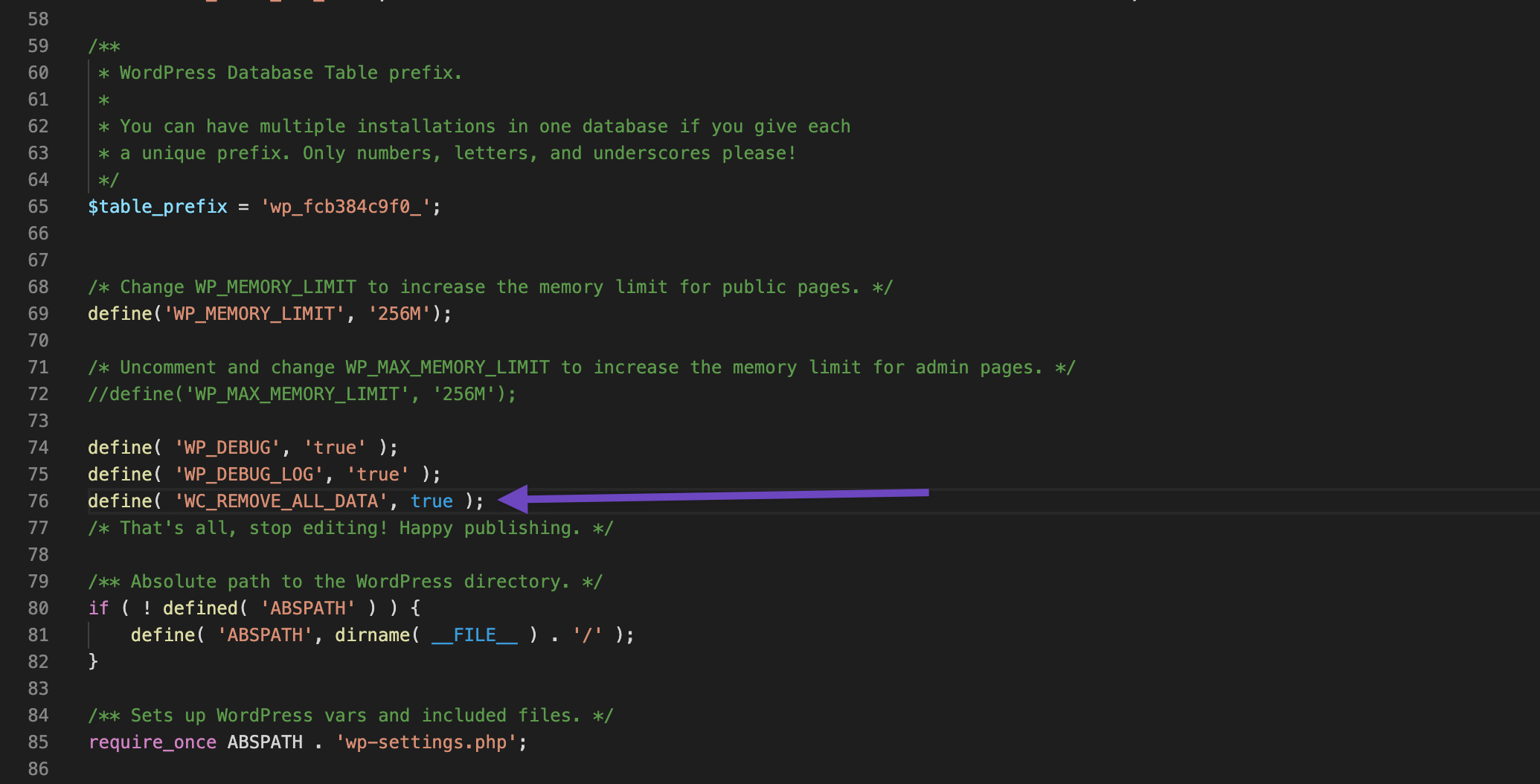The image size is (1540, 784).
Task: Click the __FILE__ magic constant
Action: click(474, 635)
